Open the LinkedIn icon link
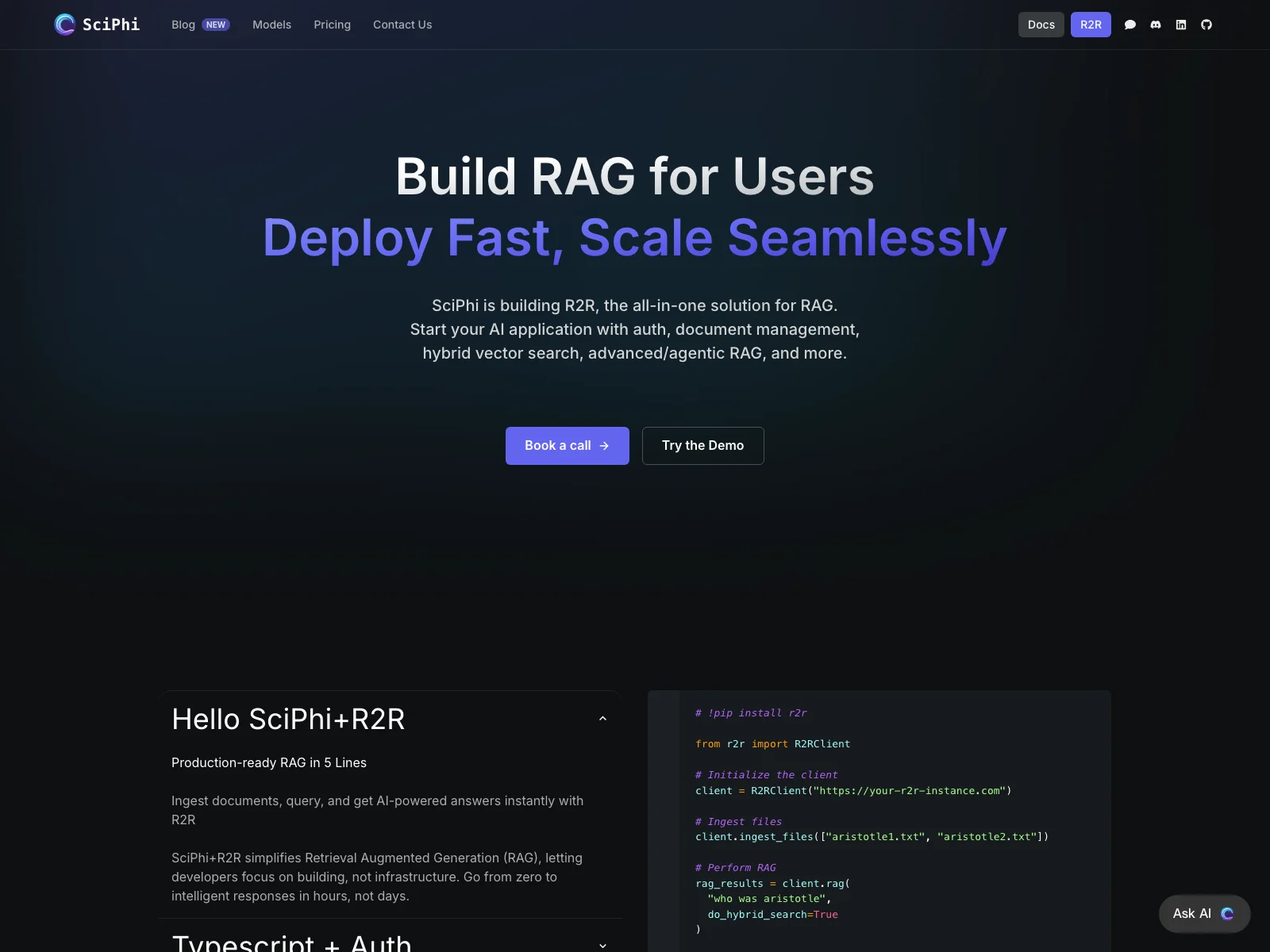This screenshot has height=952, width=1270. pyautogui.click(x=1181, y=25)
